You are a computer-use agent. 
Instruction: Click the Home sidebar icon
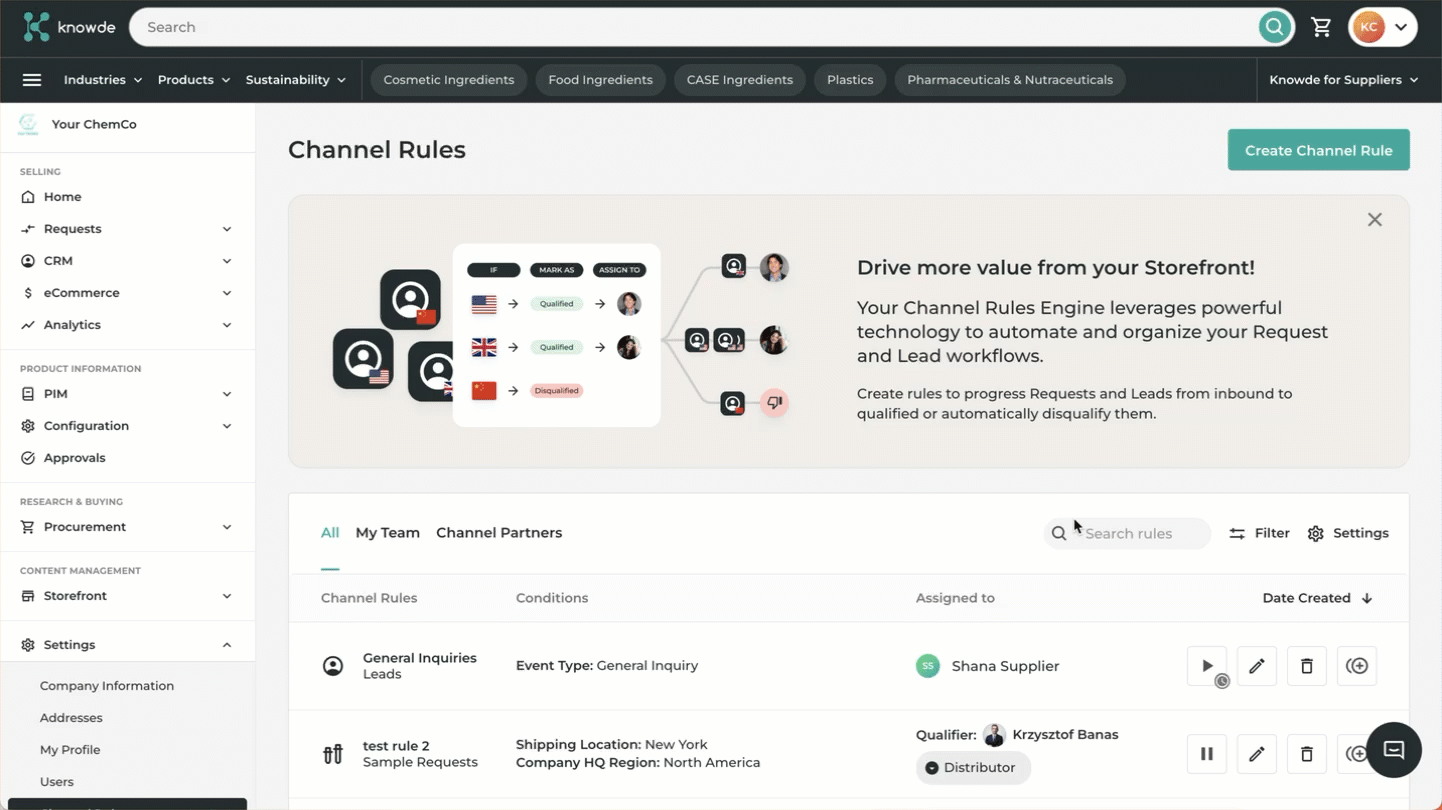[x=28, y=197]
